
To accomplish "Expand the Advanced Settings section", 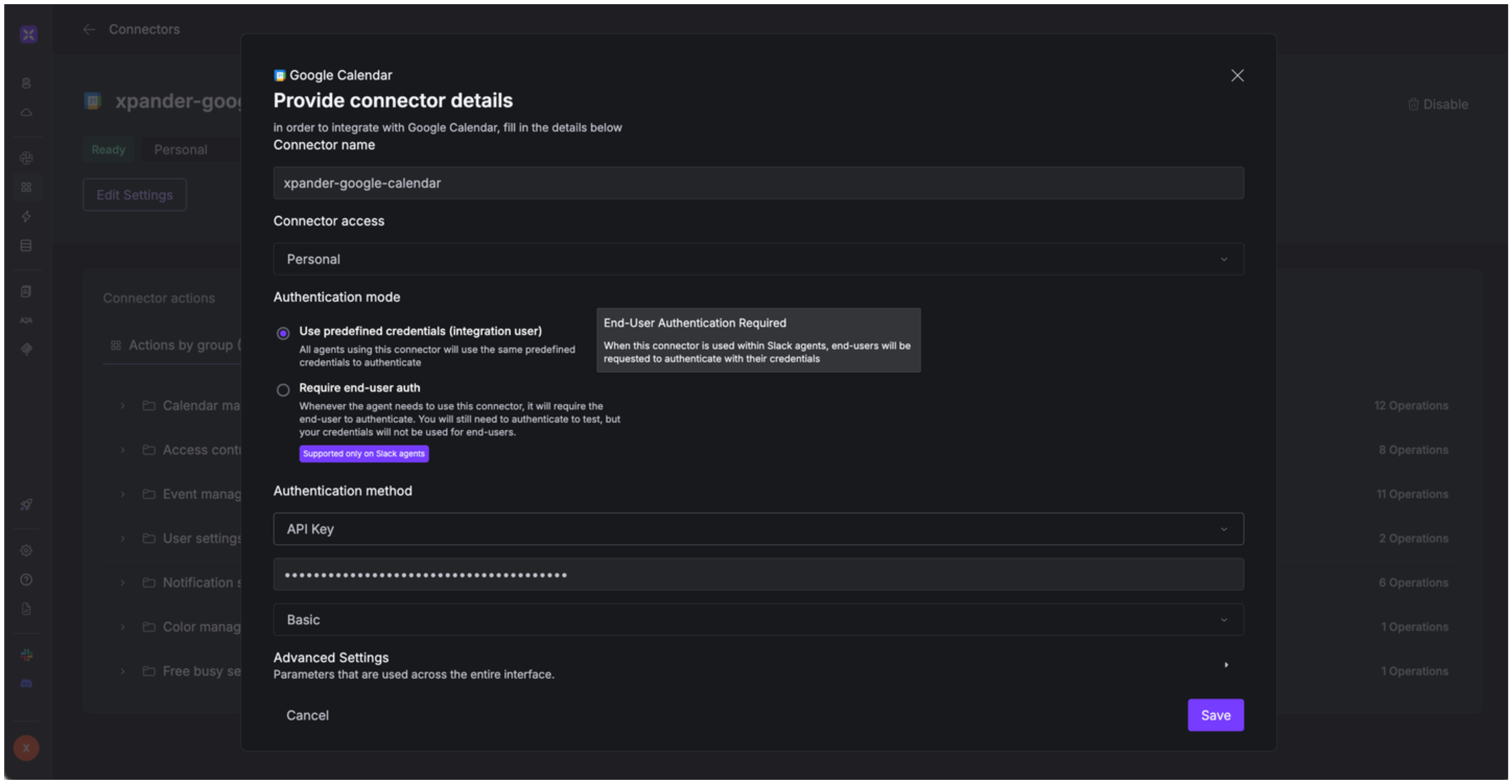I will (x=1226, y=665).
